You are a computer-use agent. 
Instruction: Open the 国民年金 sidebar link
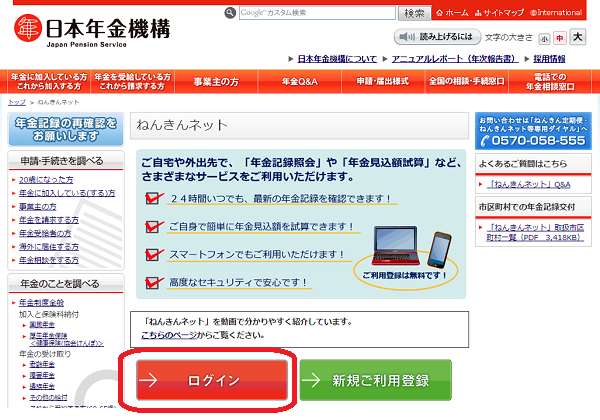(42, 325)
